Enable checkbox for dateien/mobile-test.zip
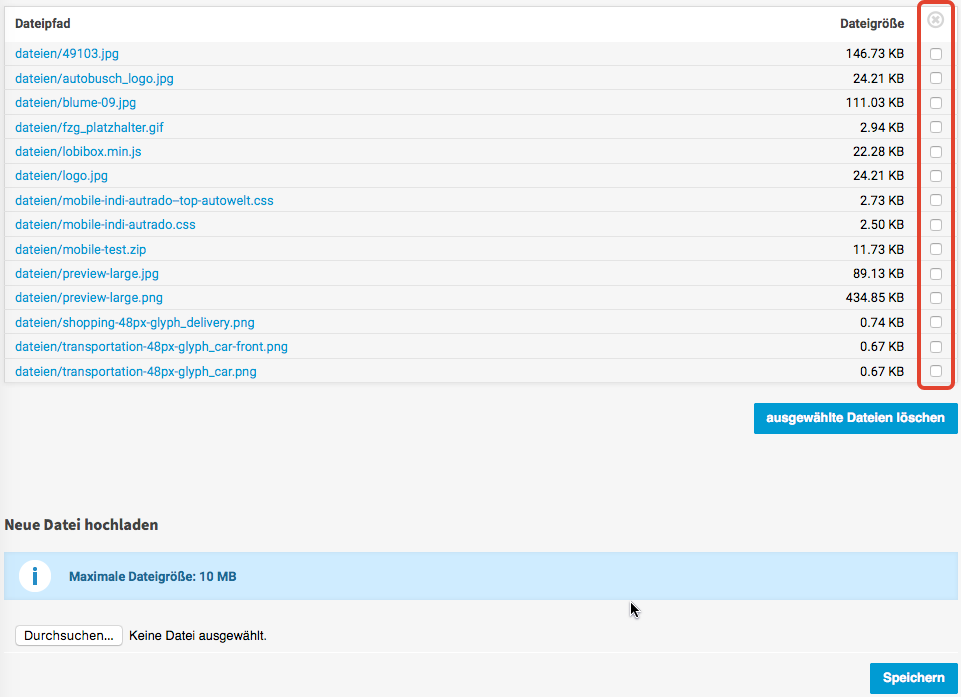 [936, 249]
